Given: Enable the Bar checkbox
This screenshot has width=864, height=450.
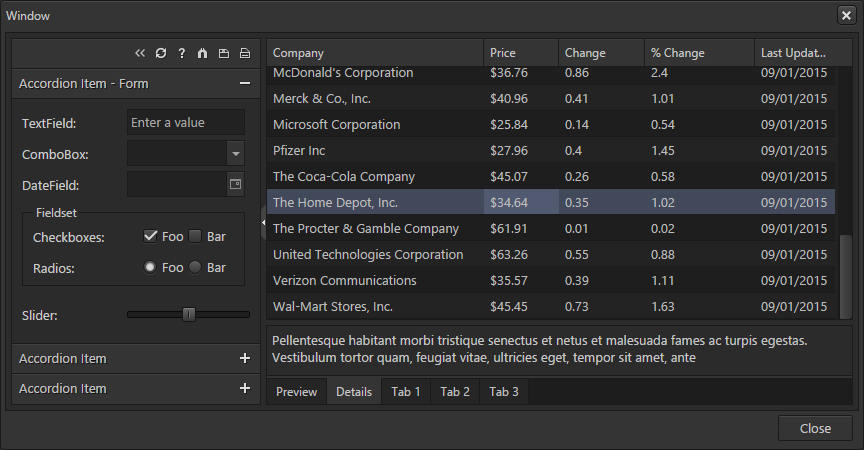Looking at the screenshot, I should point(195,236).
